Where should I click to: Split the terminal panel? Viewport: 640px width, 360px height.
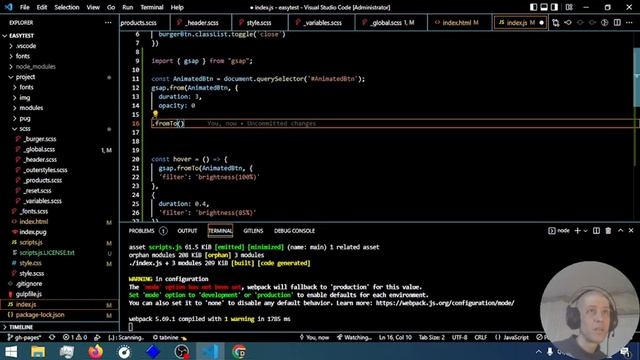click(x=596, y=231)
